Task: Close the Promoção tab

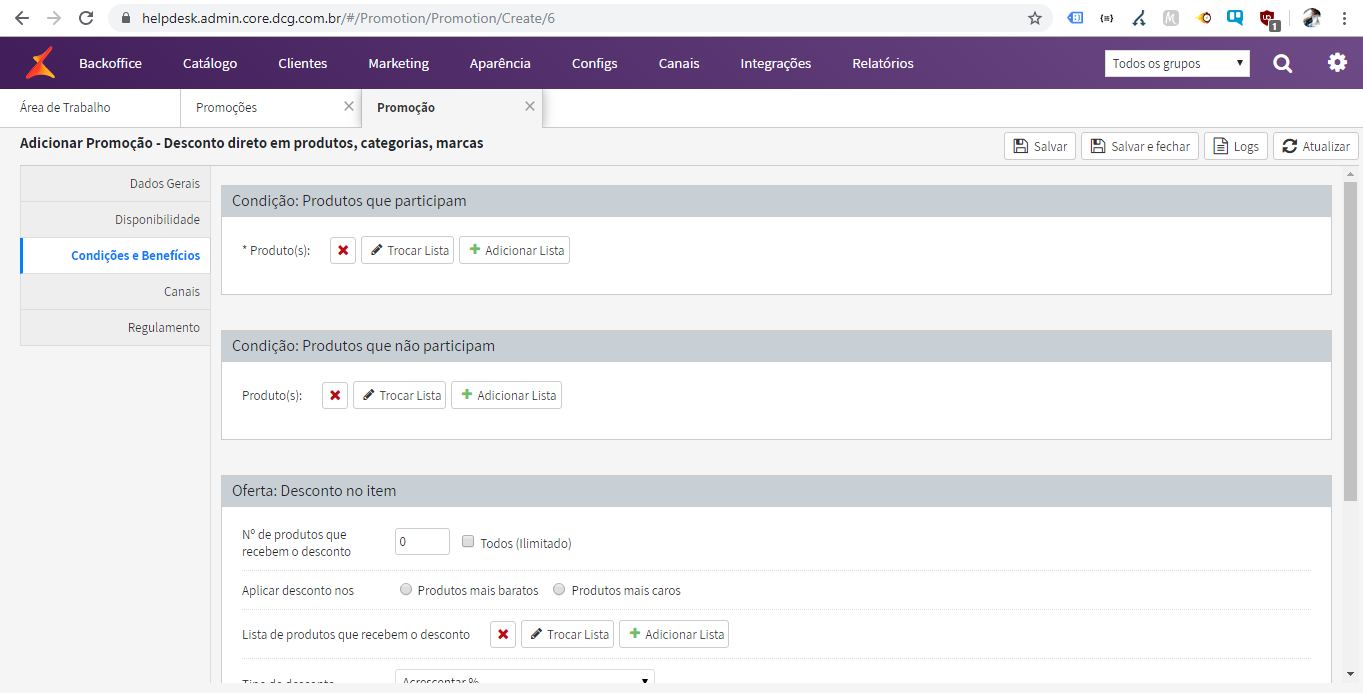Action: coord(530,106)
